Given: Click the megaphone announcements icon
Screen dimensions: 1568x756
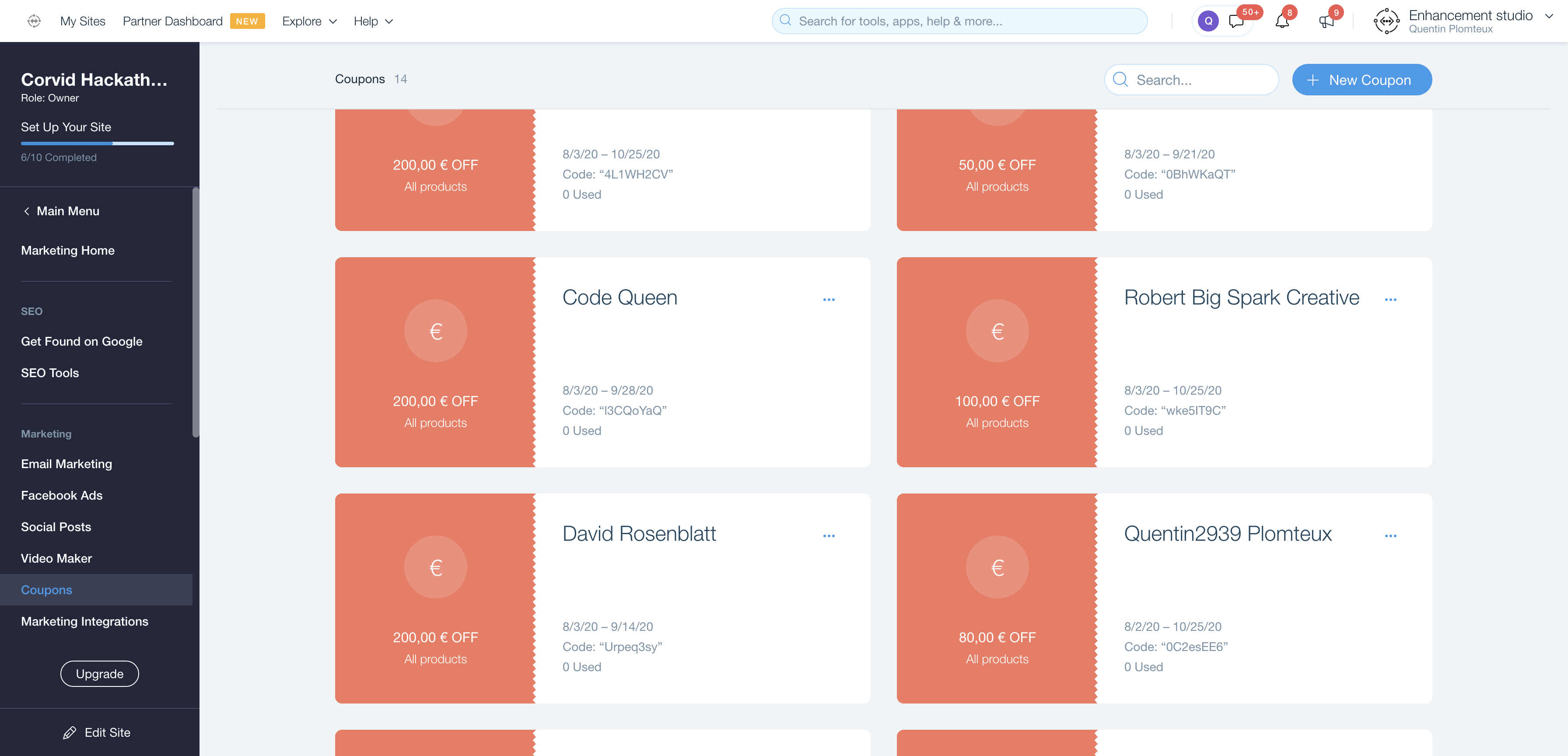Looking at the screenshot, I should tap(1326, 21).
